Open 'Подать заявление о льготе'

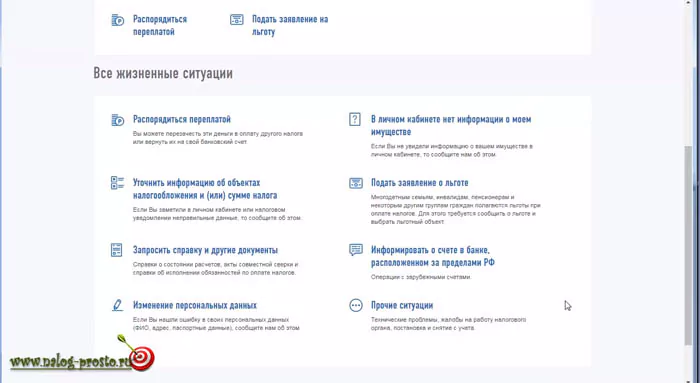[x=420, y=183]
